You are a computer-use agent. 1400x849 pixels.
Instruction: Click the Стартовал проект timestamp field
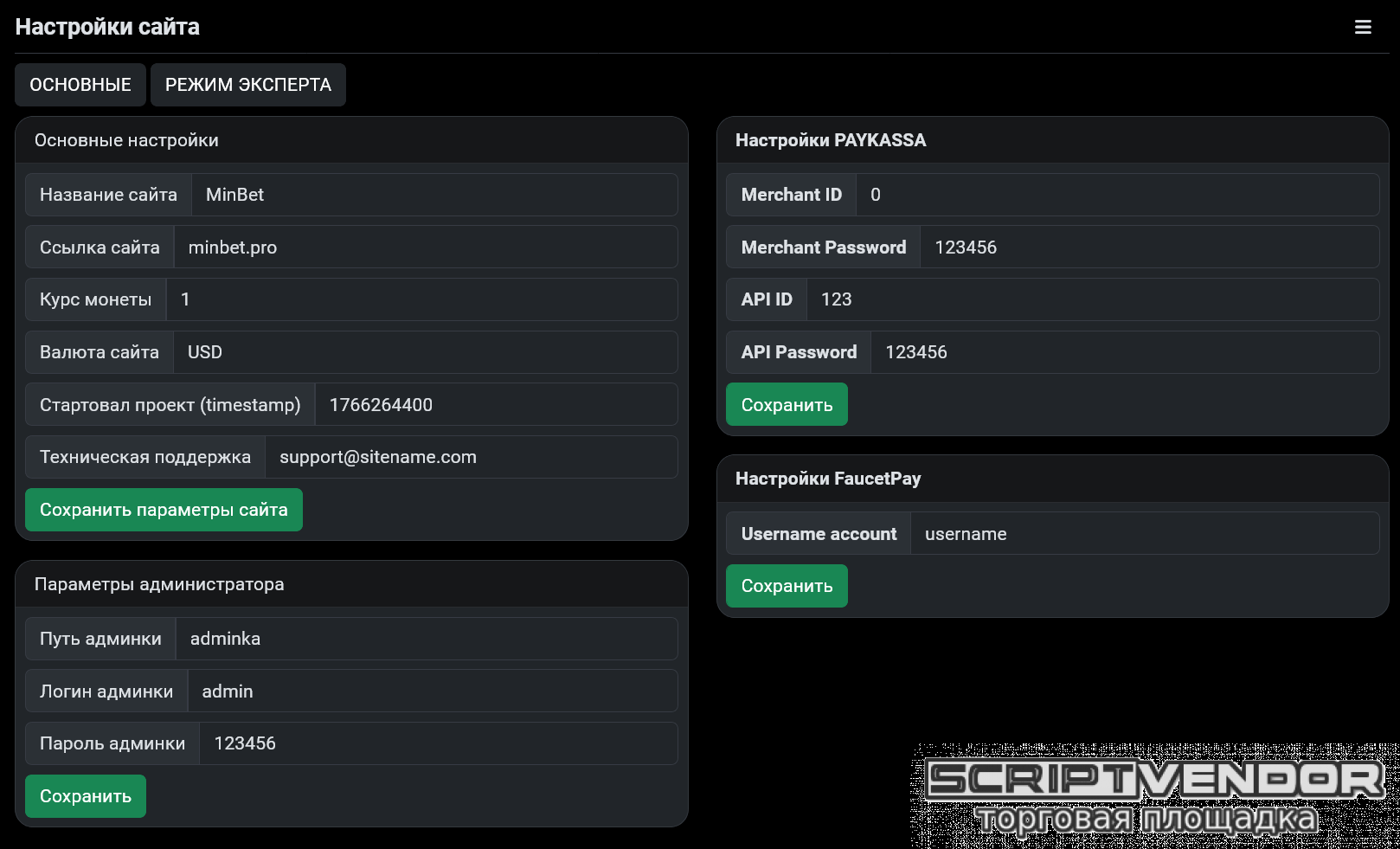(496, 405)
